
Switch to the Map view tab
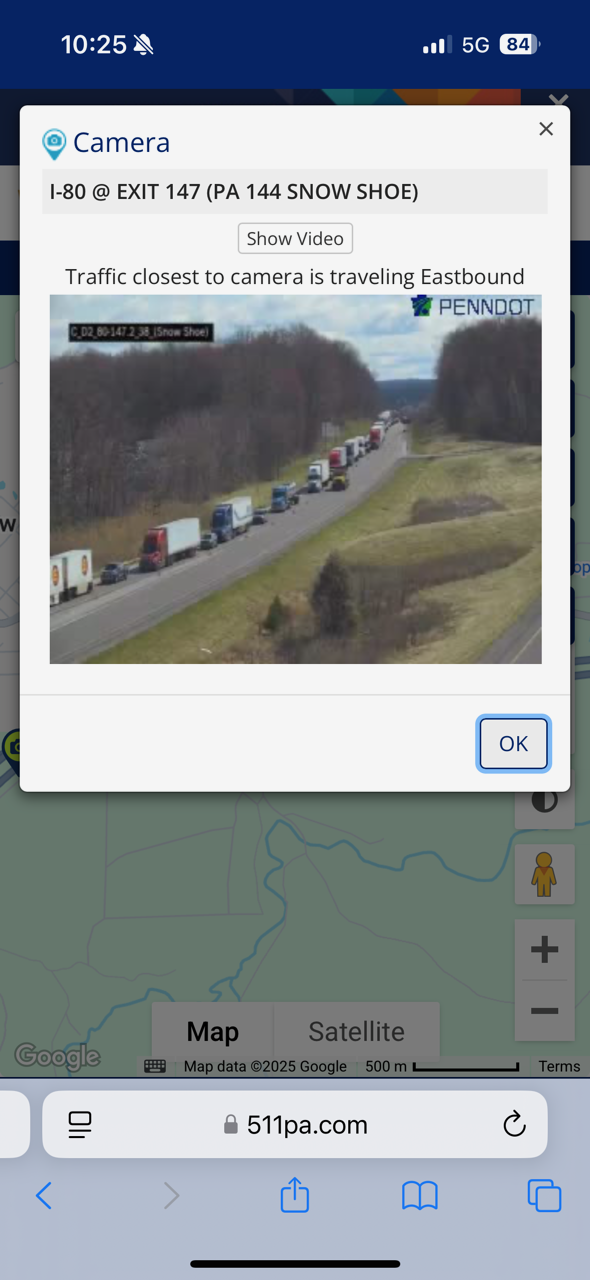[x=213, y=1031]
